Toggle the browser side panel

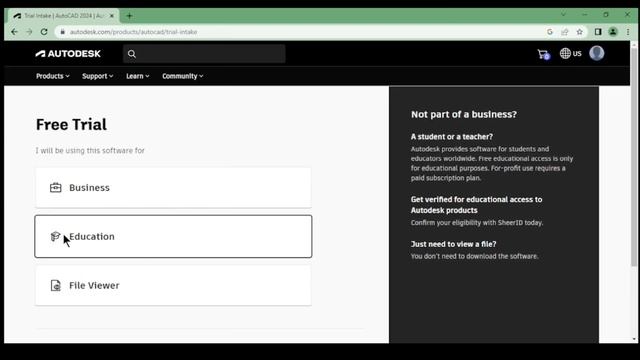pos(598,32)
